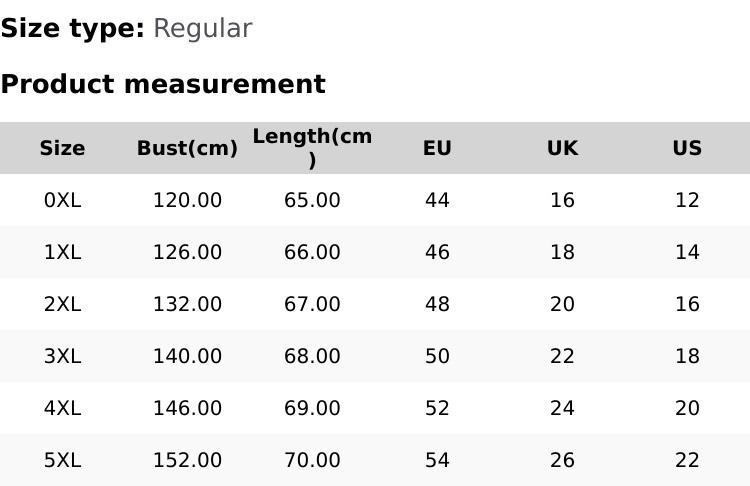The height and width of the screenshot is (486, 750).
Task: Select the UK column header
Action: 562,148
